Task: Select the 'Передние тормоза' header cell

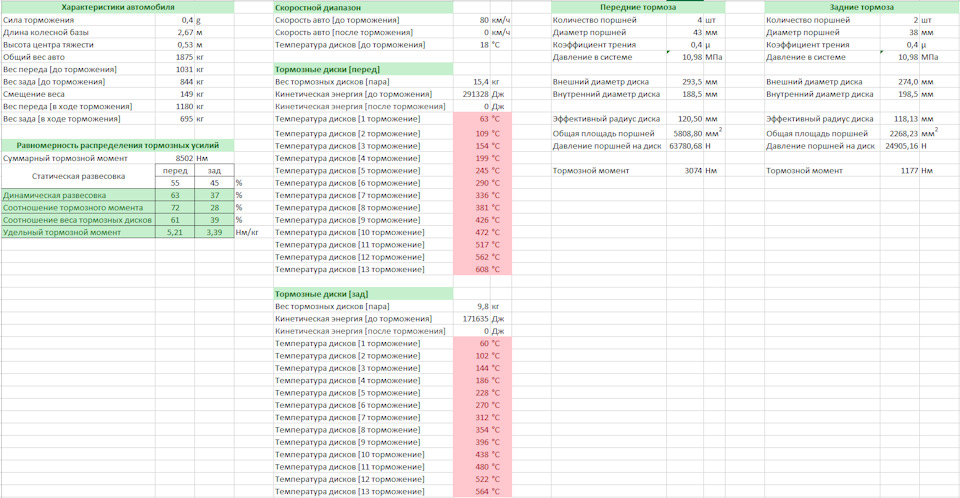Action: pyautogui.click(x=638, y=7)
